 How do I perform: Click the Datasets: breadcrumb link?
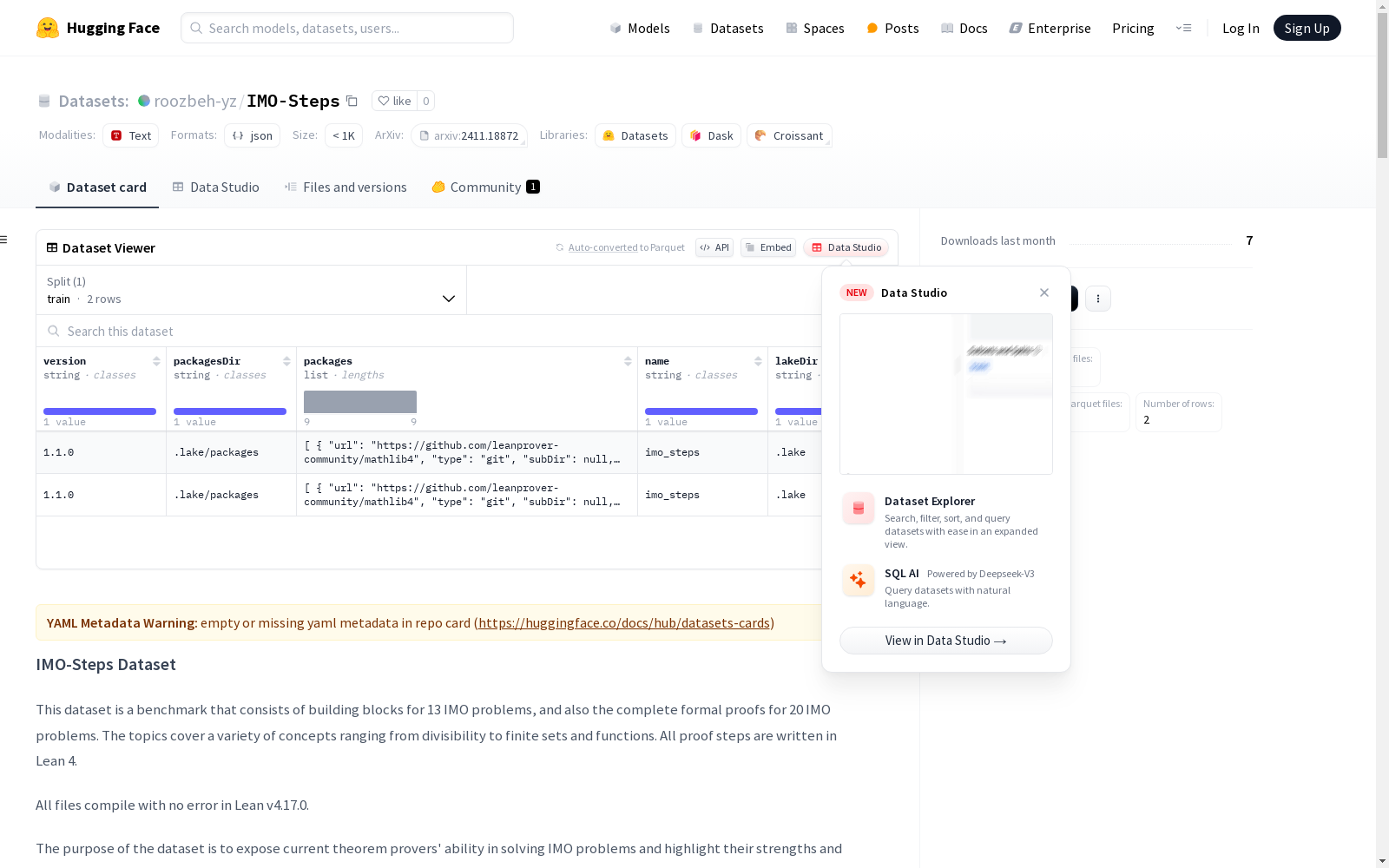pyautogui.click(x=94, y=101)
